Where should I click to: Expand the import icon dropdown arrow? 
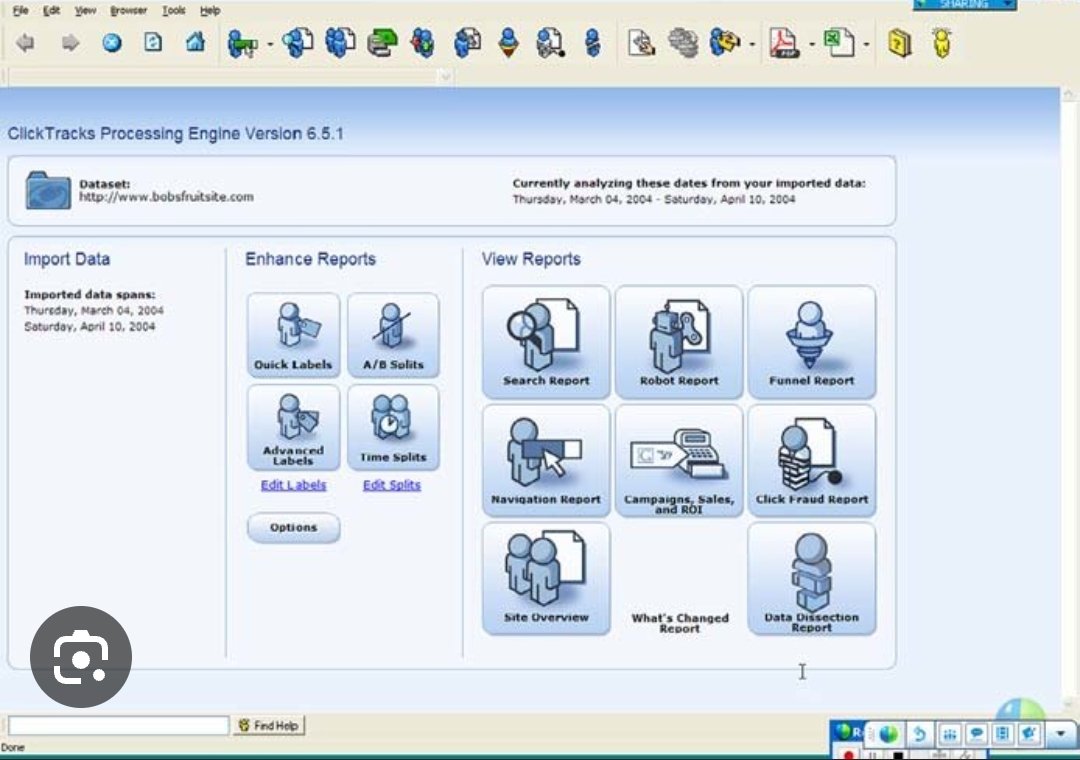pyautogui.click(x=270, y=45)
